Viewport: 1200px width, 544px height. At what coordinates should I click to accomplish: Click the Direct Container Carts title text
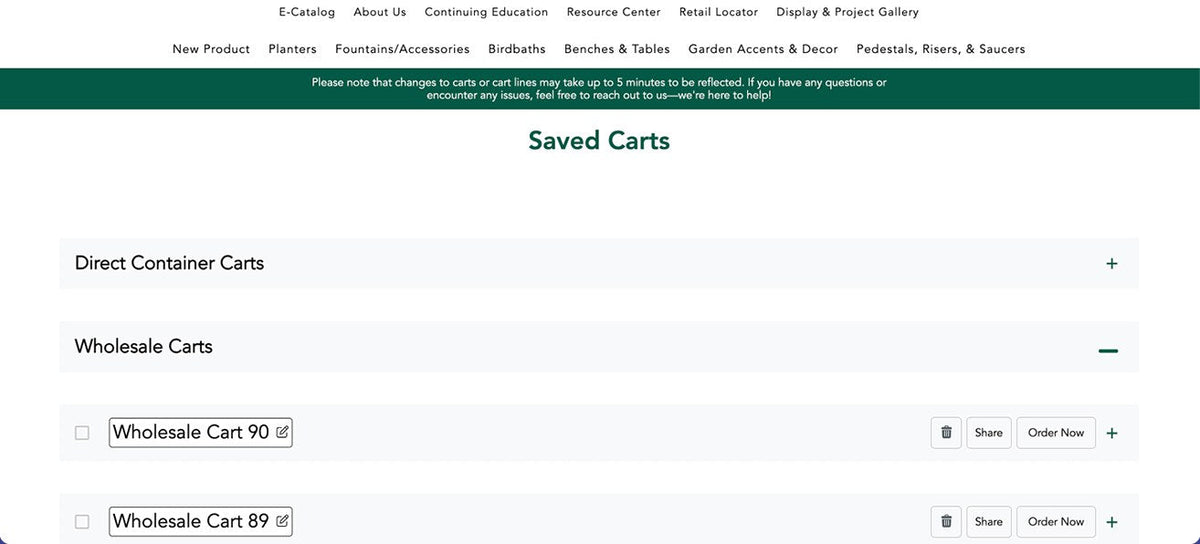coord(169,263)
